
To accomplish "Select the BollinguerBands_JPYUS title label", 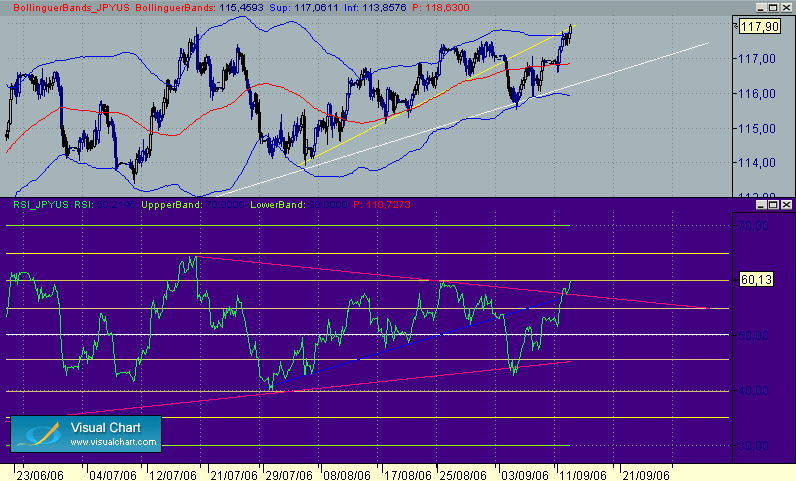I will [x=71, y=8].
